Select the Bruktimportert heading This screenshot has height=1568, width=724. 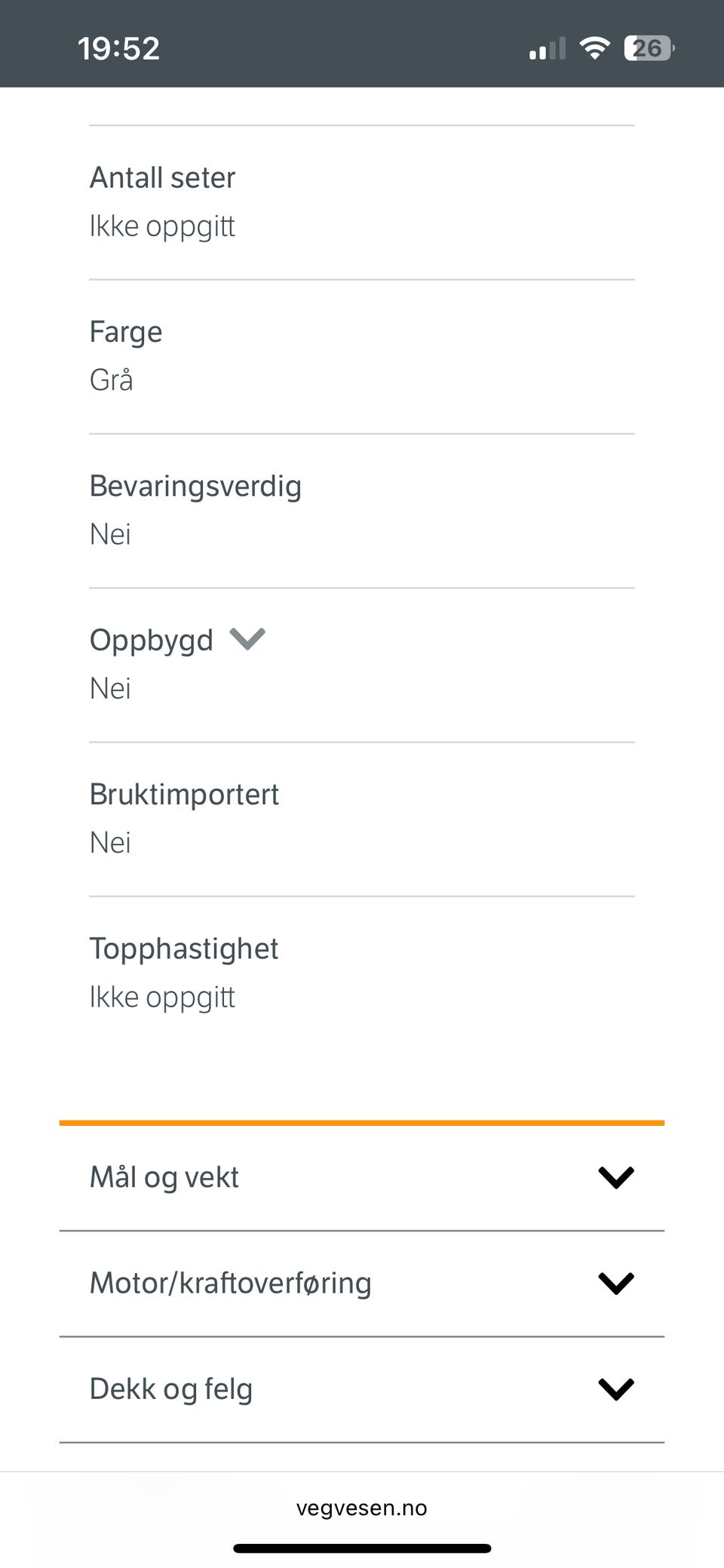[184, 795]
